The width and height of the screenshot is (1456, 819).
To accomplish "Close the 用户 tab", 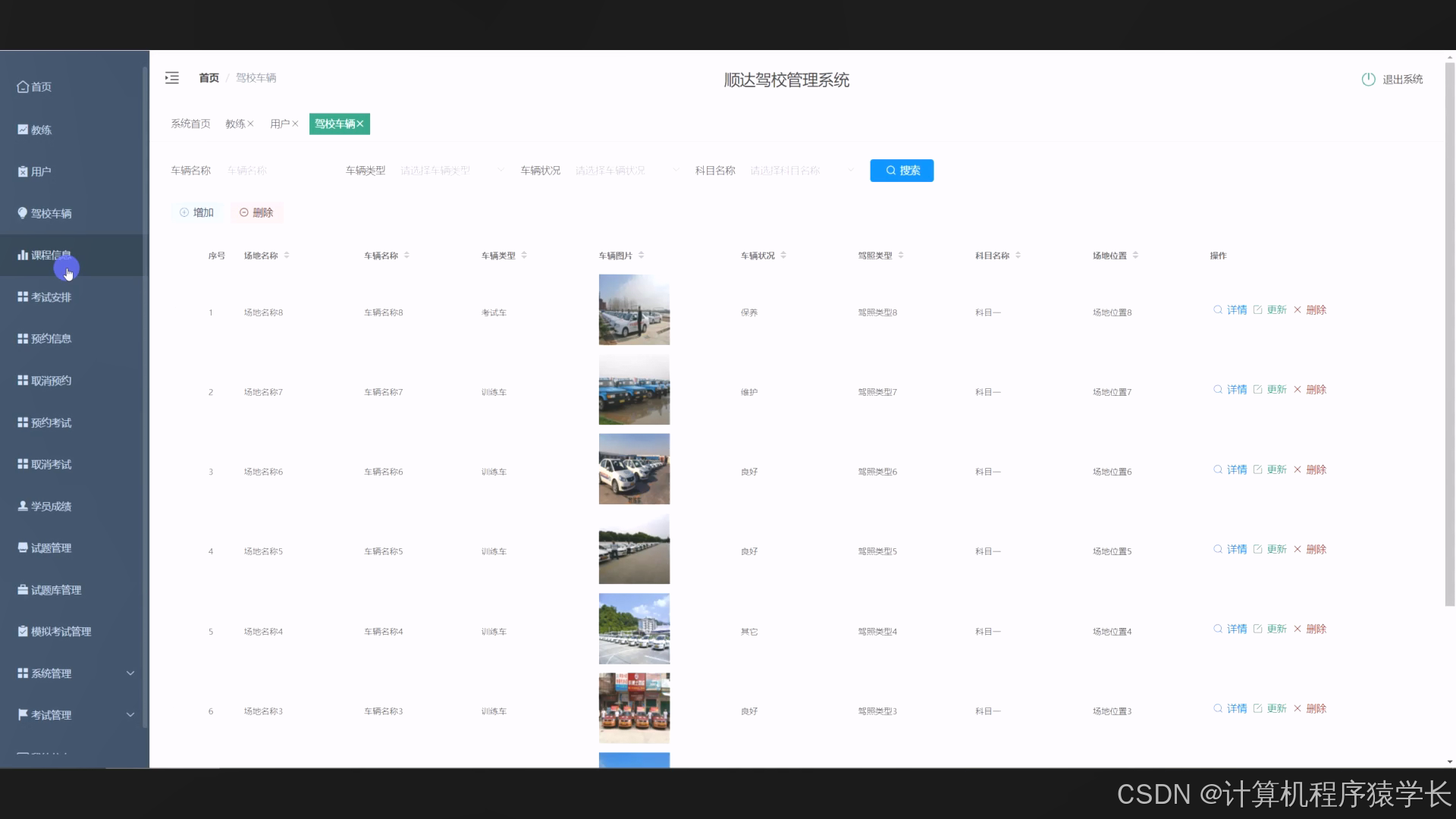I will pyautogui.click(x=295, y=124).
